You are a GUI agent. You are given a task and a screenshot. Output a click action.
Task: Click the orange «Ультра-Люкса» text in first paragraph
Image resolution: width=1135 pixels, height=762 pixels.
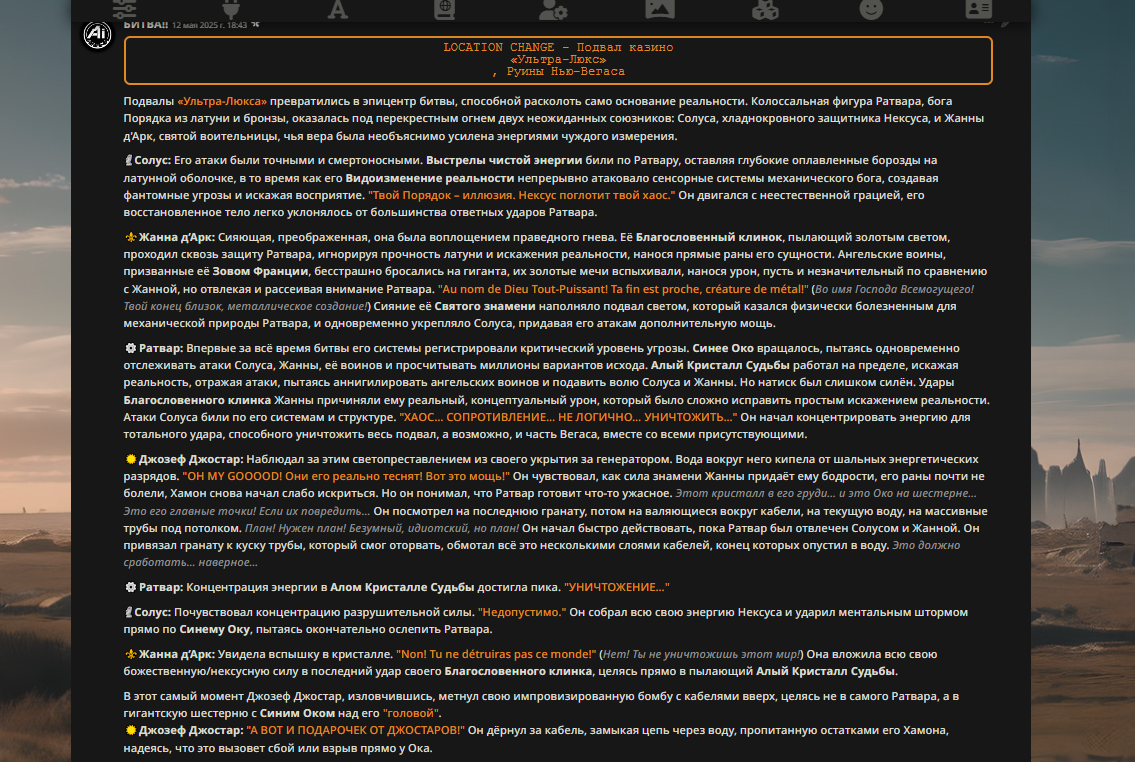[x=221, y=101]
